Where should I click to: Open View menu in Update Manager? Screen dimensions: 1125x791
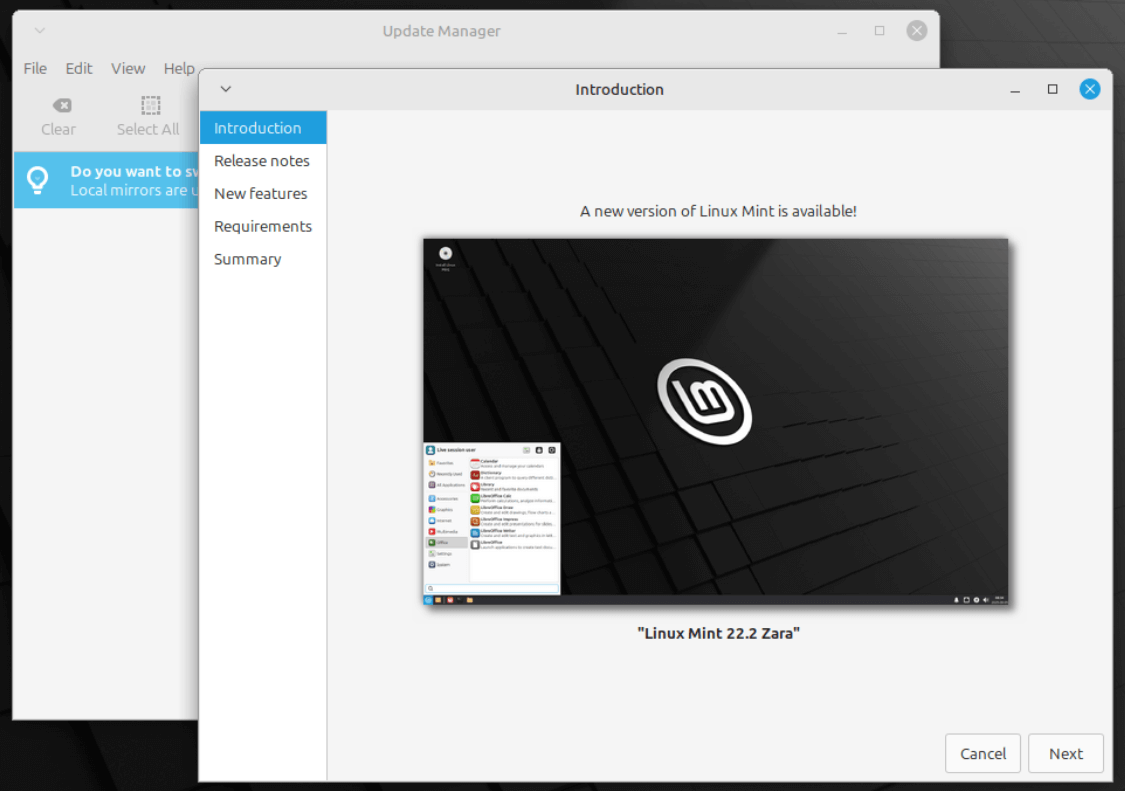(x=128, y=68)
